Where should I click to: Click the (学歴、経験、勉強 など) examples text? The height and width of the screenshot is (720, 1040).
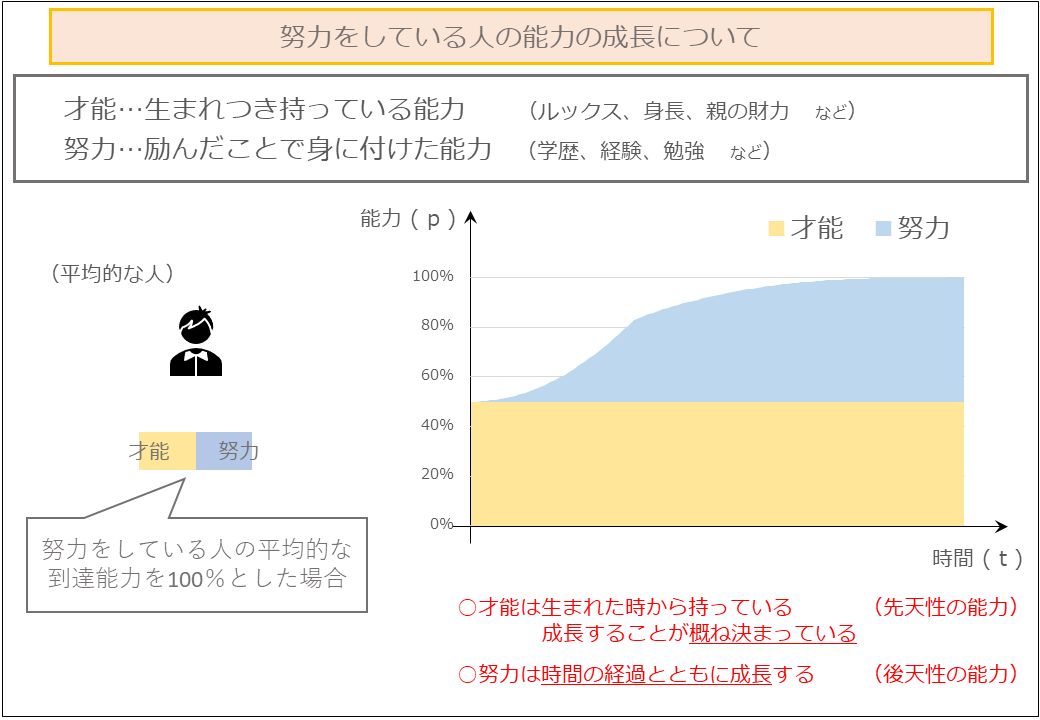[x=649, y=150]
